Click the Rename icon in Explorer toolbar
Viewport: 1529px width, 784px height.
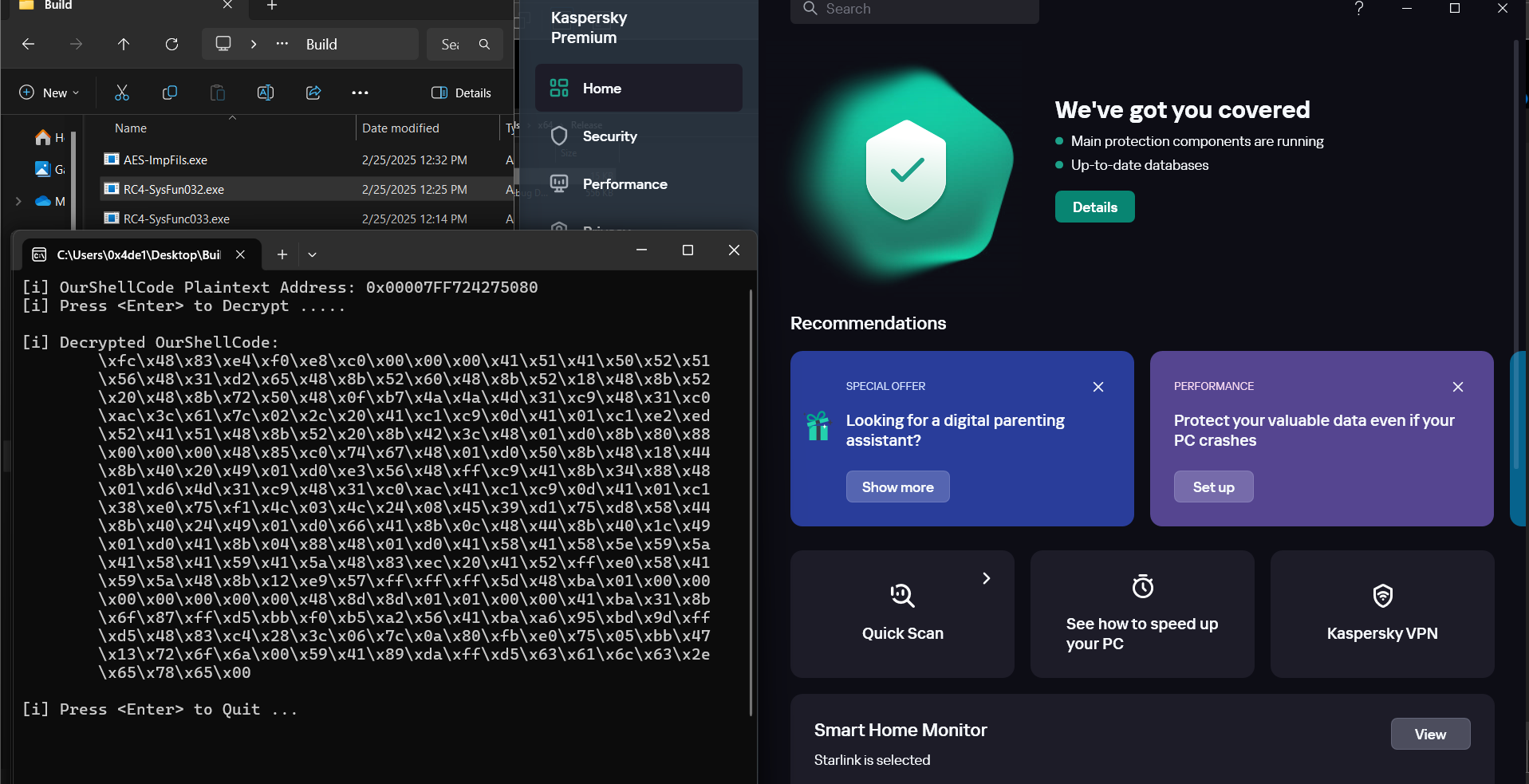(x=266, y=93)
